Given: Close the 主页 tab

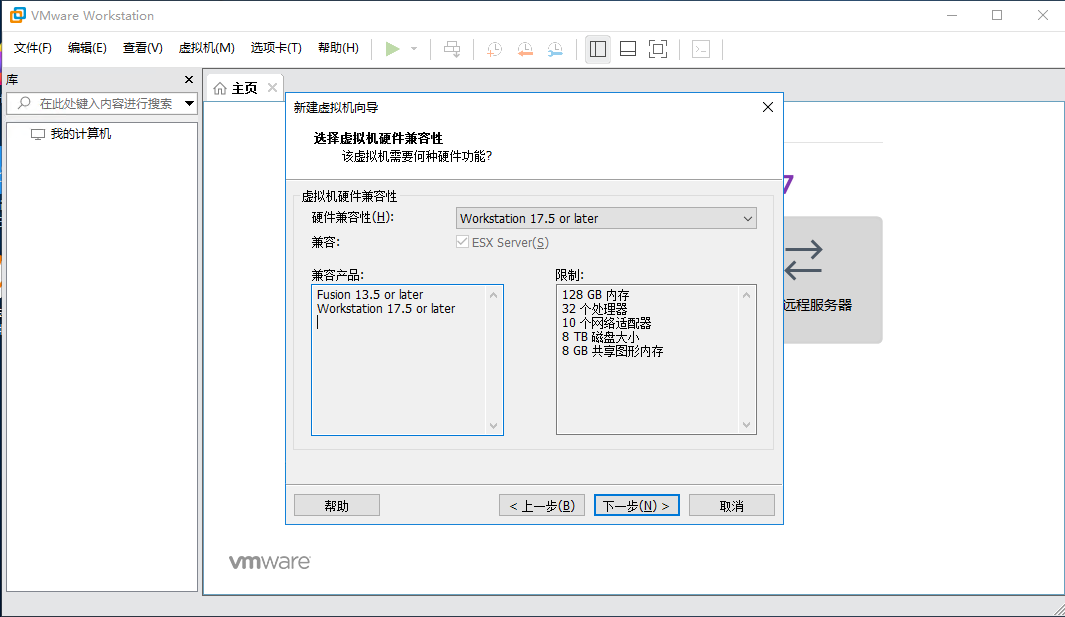Looking at the screenshot, I should tap(272, 88).
